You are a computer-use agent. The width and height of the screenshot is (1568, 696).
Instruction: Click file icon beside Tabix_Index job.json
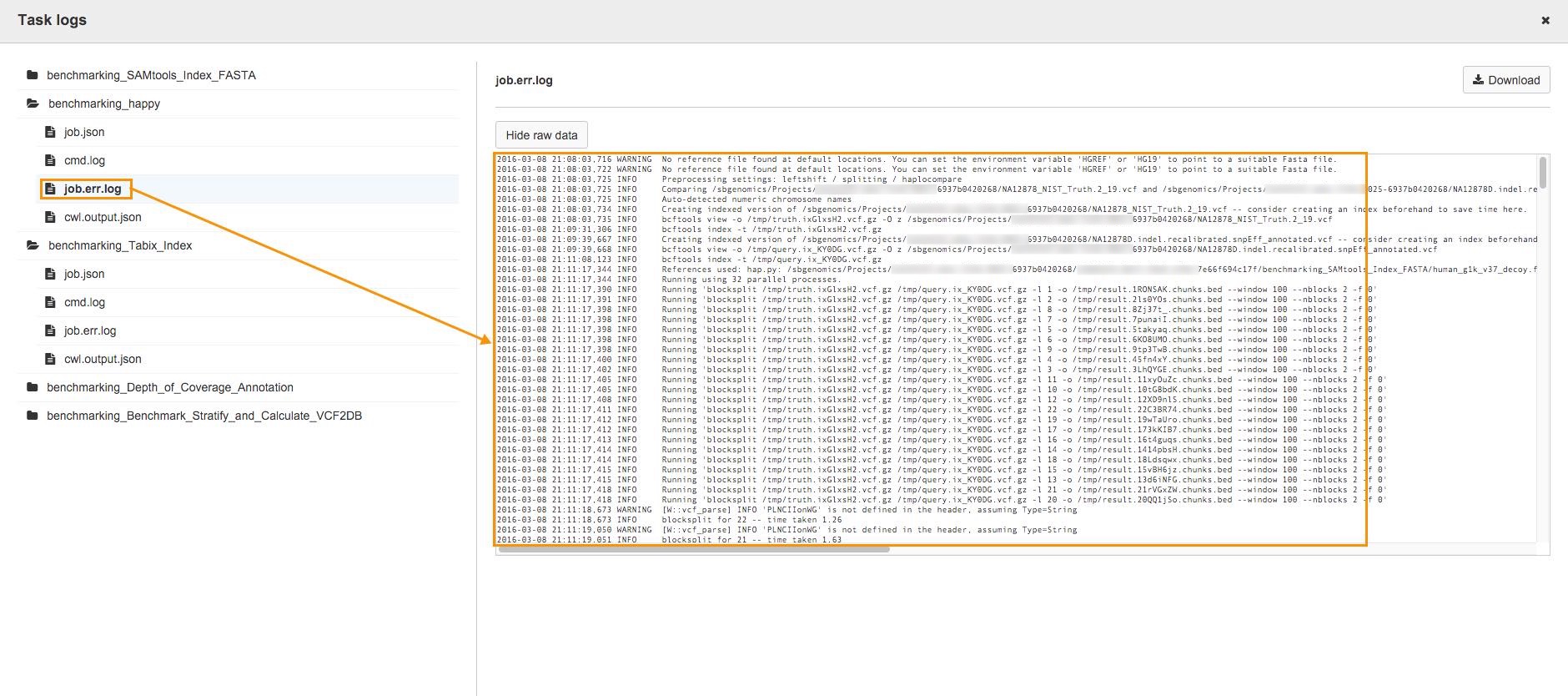50,274
